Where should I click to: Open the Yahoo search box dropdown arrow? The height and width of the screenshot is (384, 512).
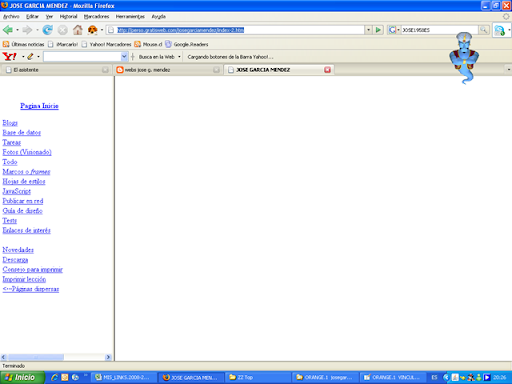tap(124, 57)
